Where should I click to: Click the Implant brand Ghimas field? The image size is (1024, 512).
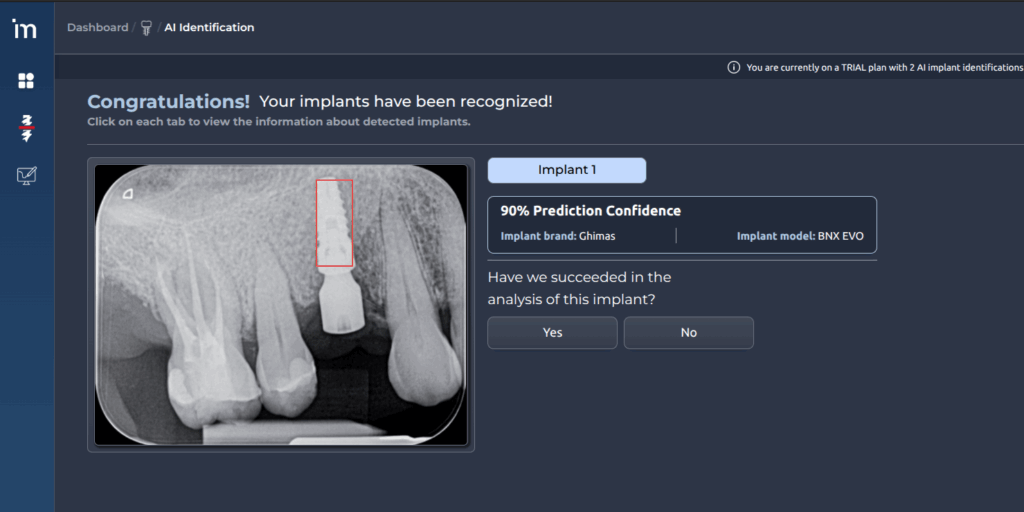pos(560,237)
